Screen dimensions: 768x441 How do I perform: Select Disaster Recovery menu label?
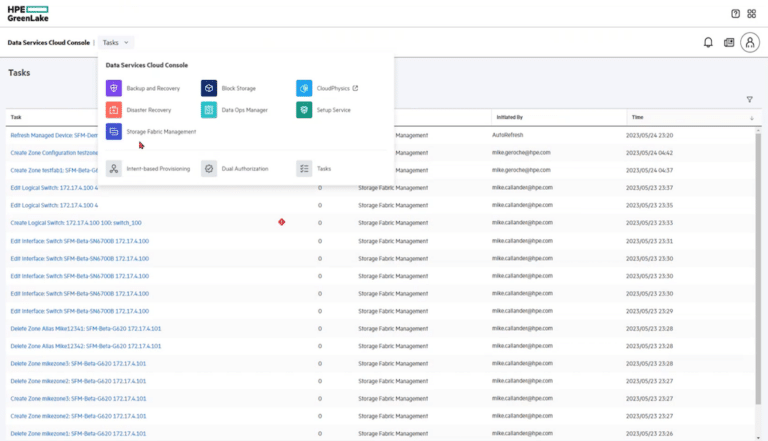point(149,110)
